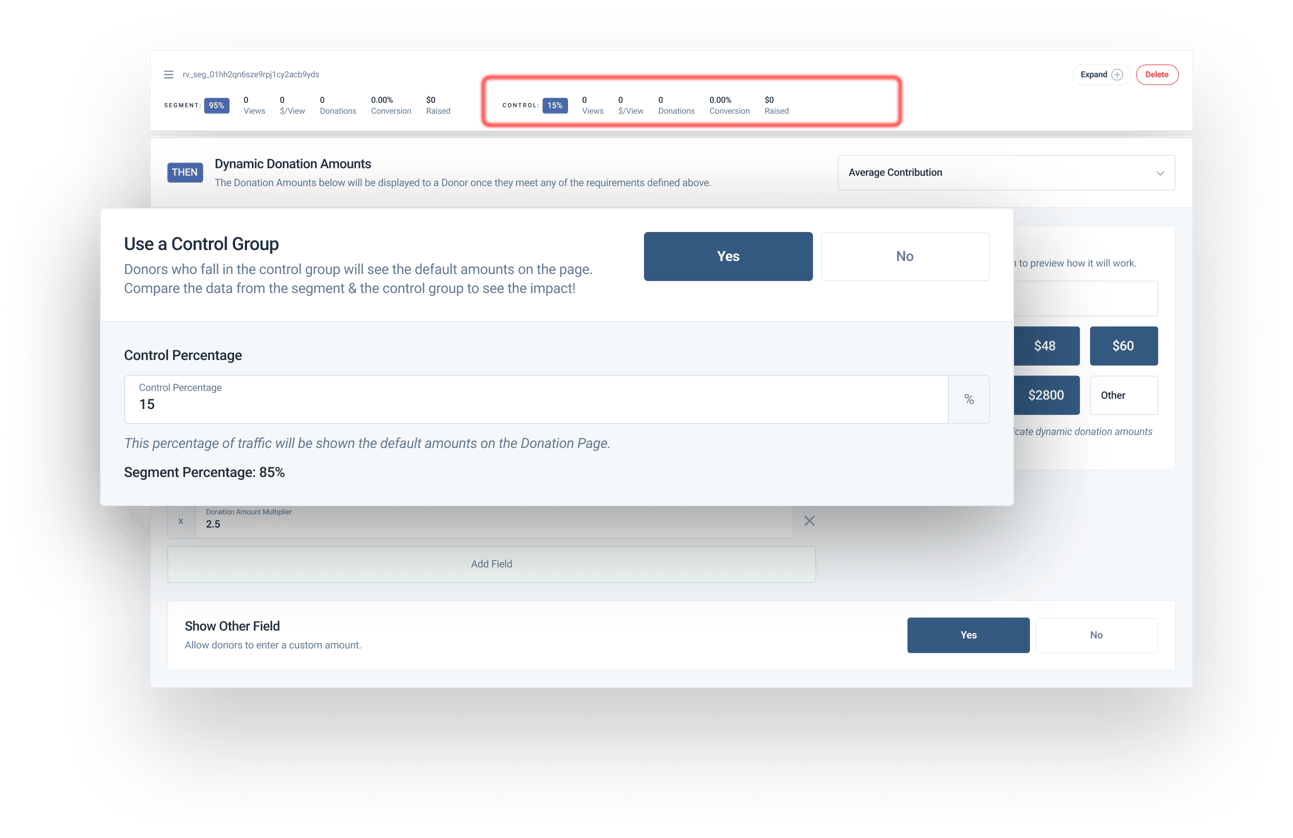Click the Dynamic Donation Amounts heading

coord(293,164)
